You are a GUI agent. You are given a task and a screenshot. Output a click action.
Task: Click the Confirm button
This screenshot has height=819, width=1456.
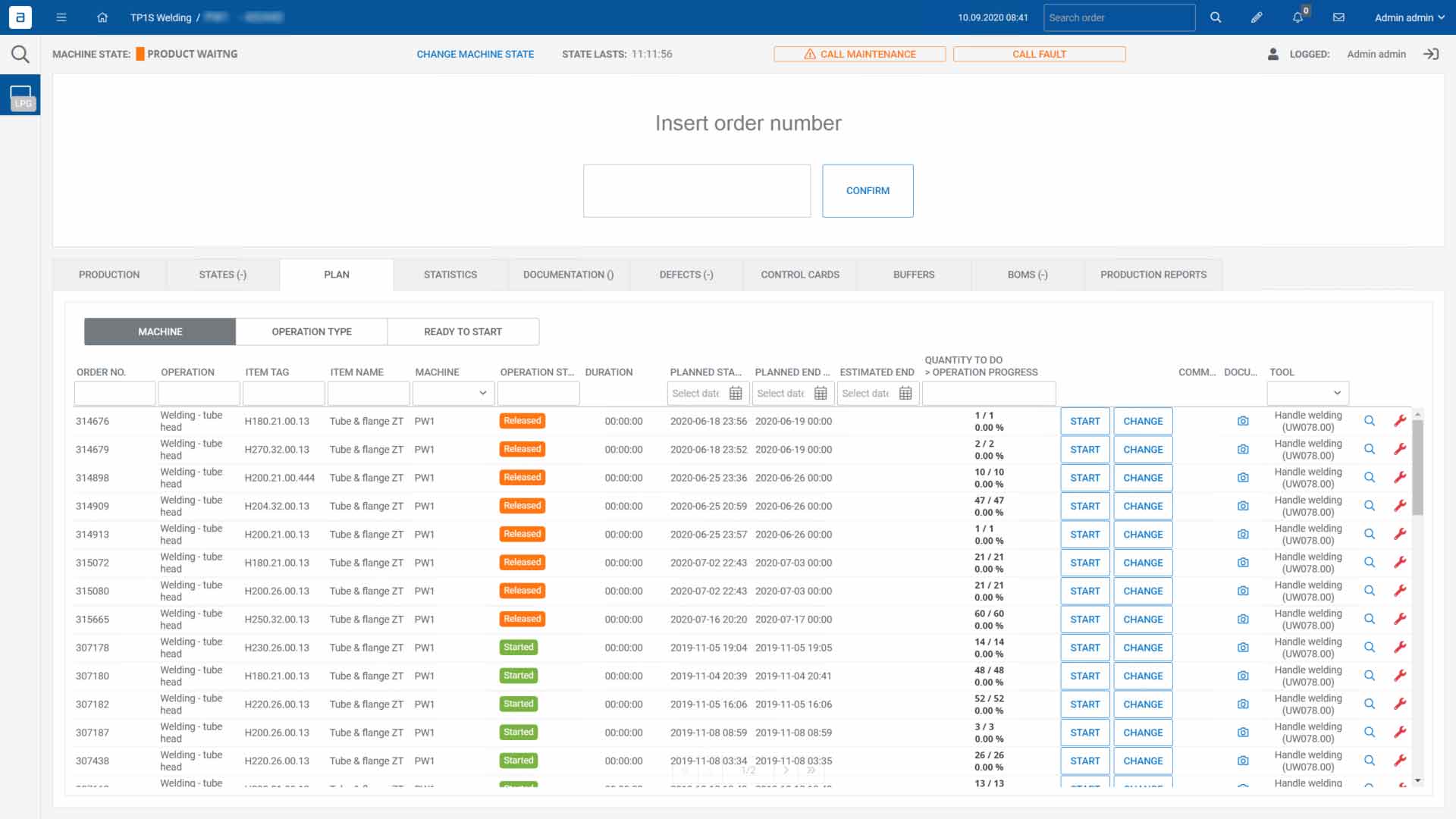868,190
